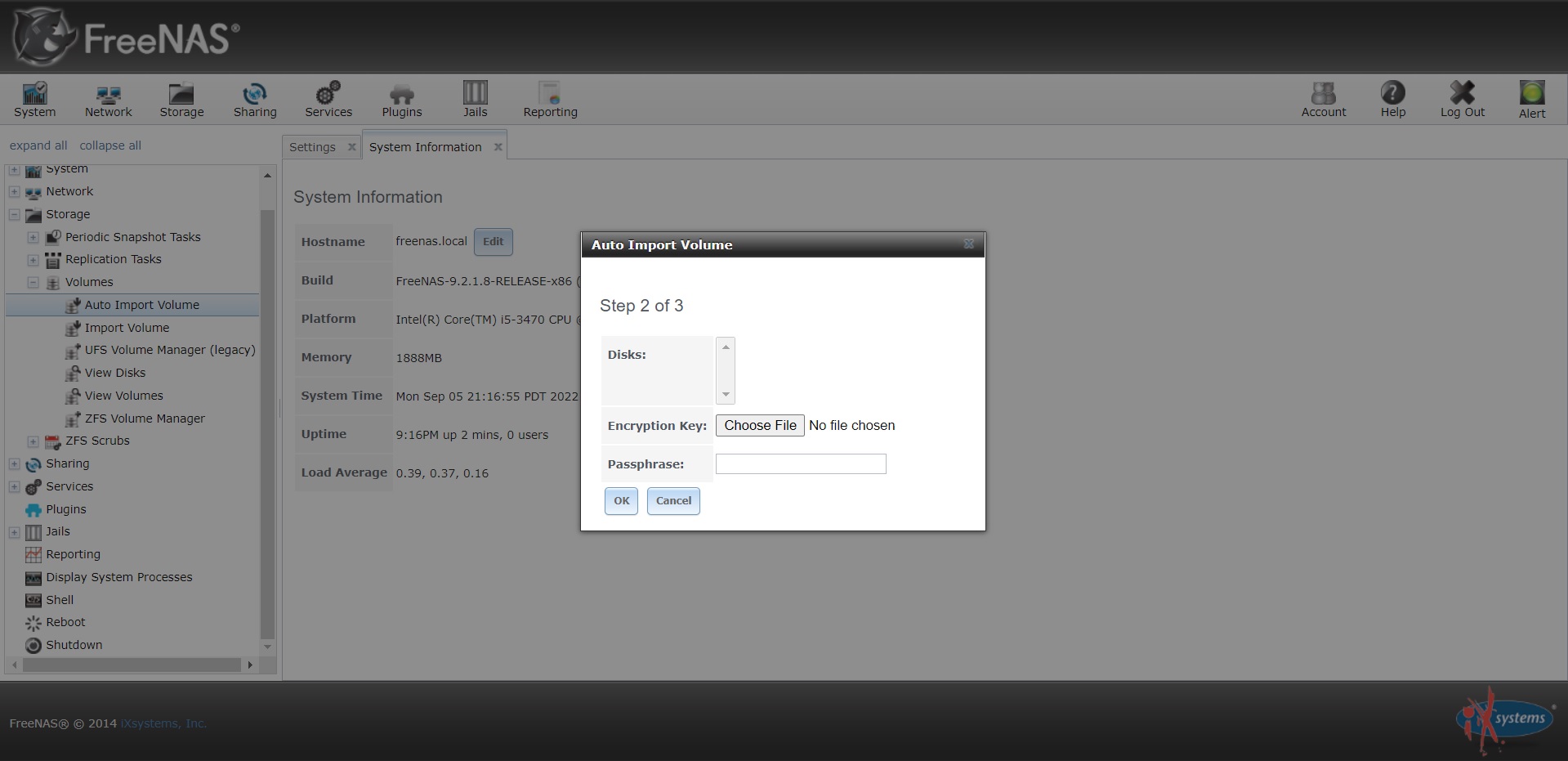1568x761 pixels.
Task: Click Shutdown in sidebar tree
Action: click(x=74, y=645)
